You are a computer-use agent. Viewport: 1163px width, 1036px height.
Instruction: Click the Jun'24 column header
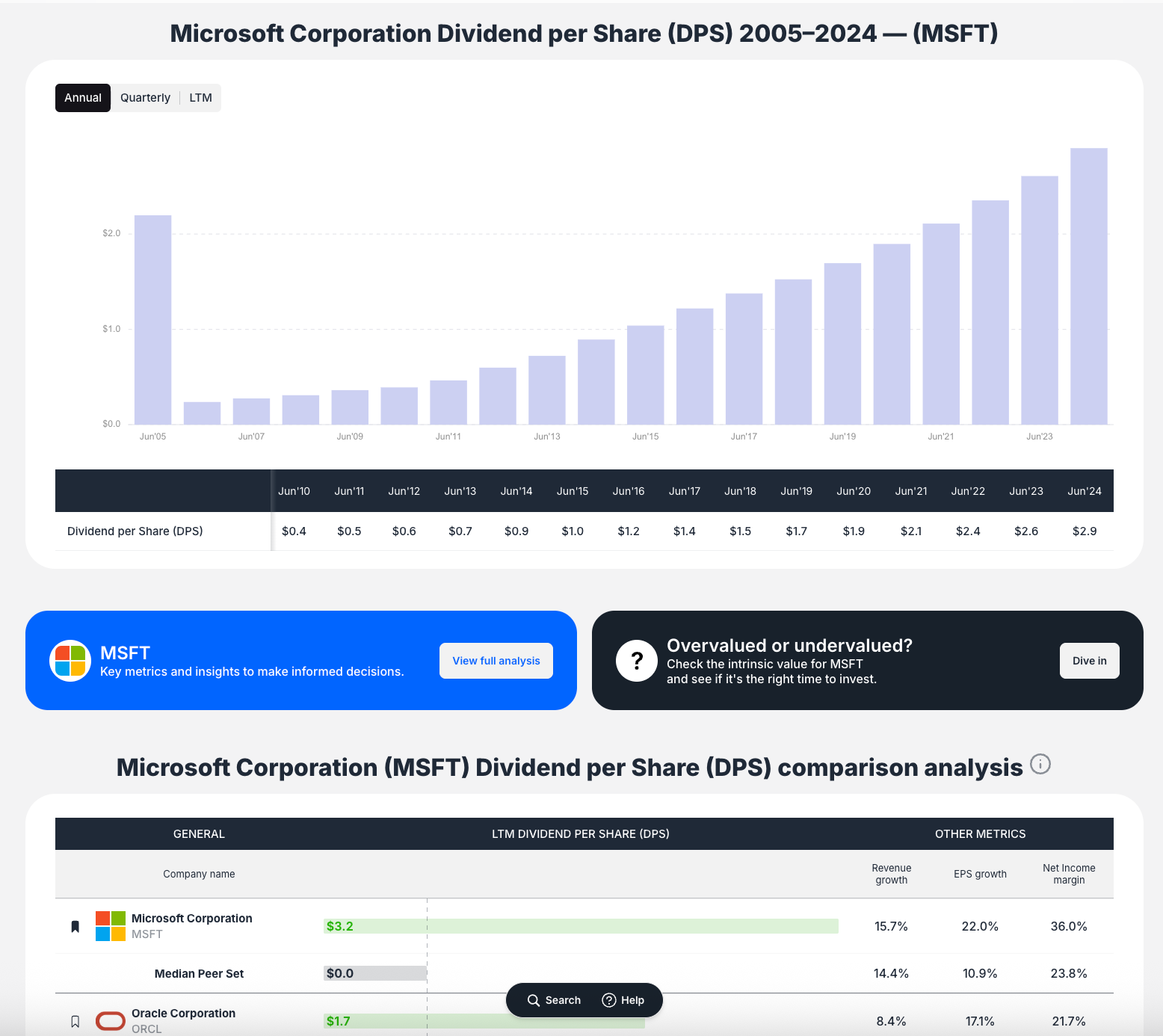coord(1085,491)
